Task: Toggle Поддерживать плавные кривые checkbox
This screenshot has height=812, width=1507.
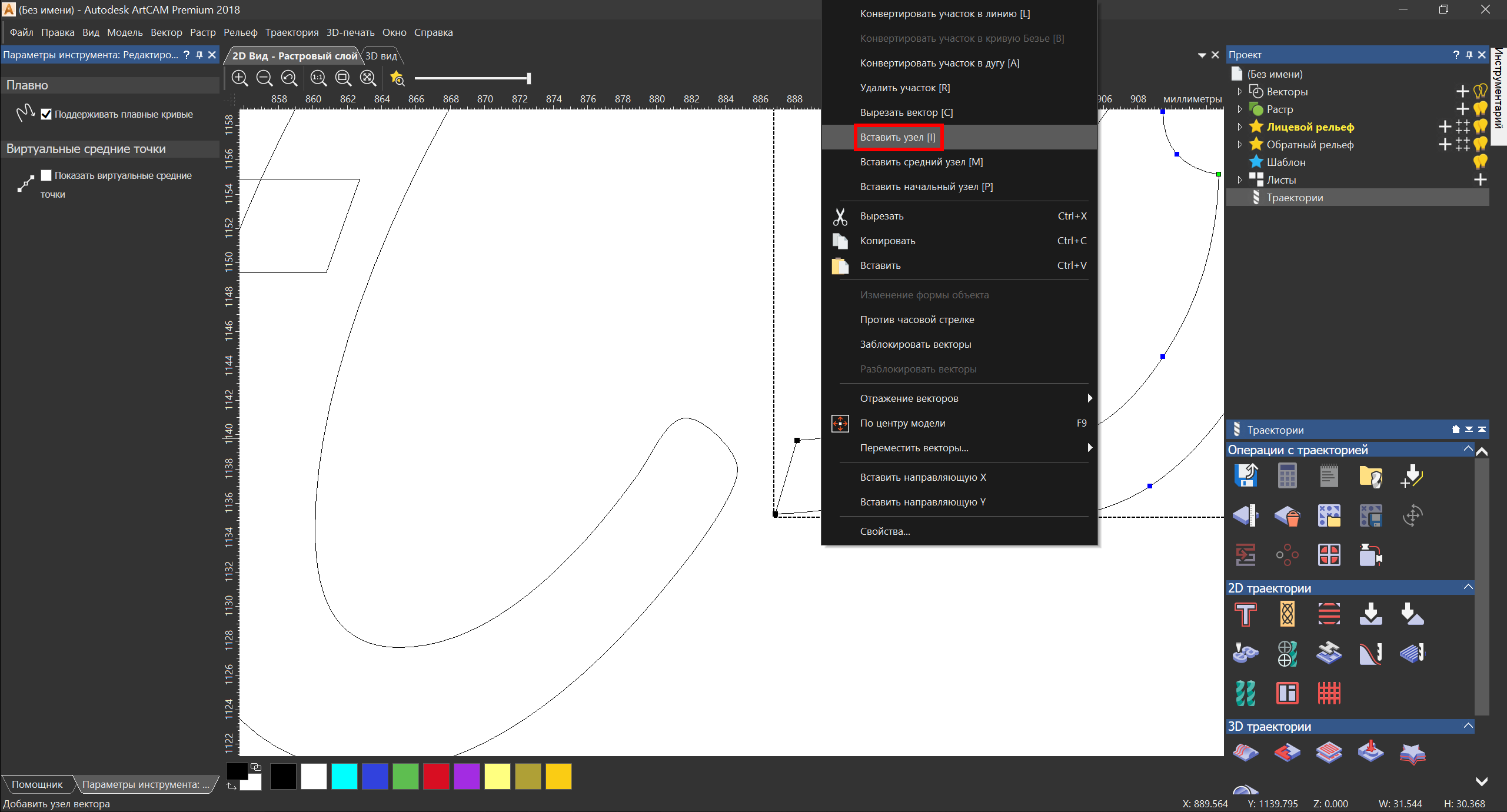Action: coord(46,115)
